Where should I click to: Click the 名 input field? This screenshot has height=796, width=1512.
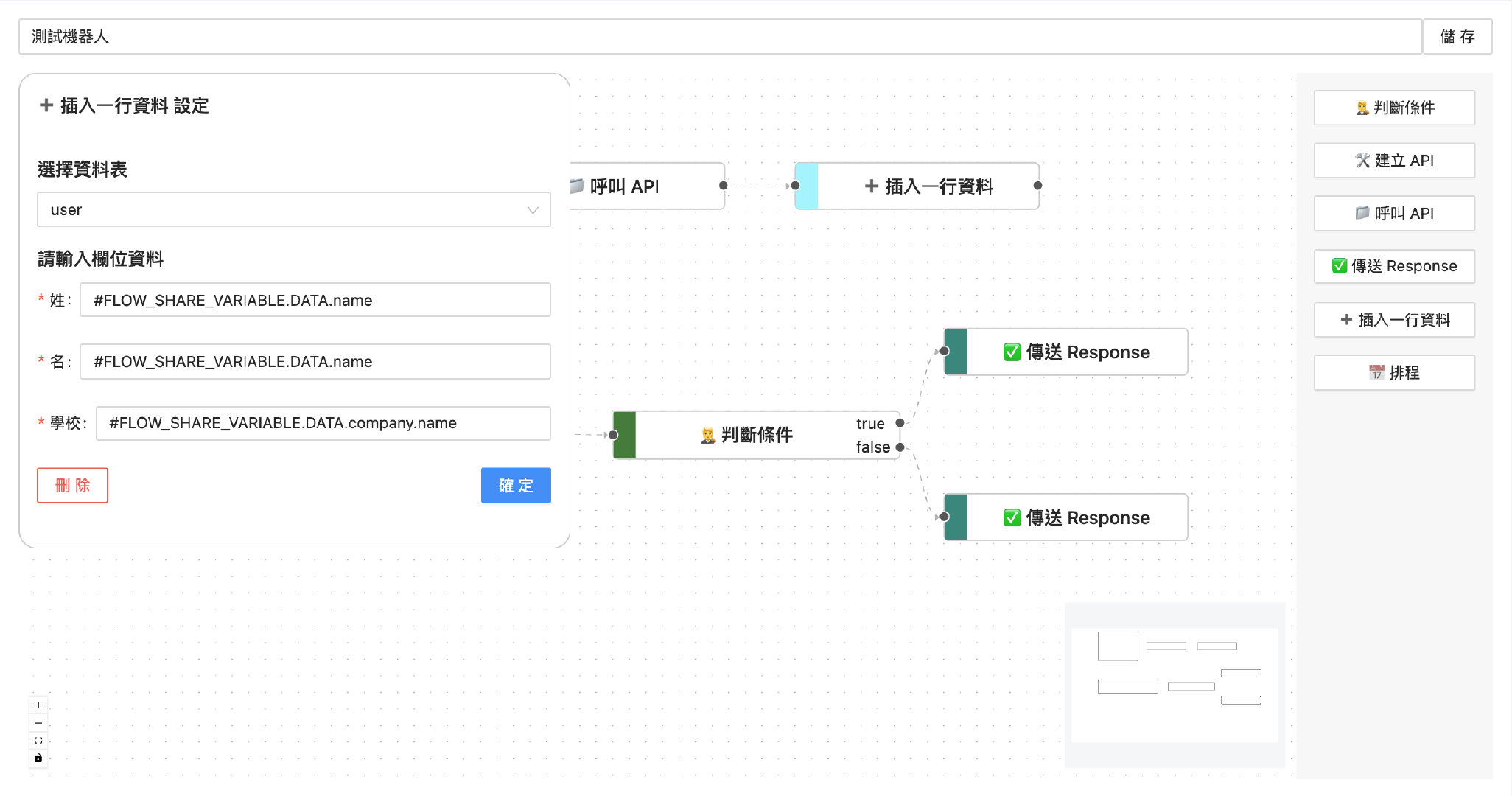point(315,361)
